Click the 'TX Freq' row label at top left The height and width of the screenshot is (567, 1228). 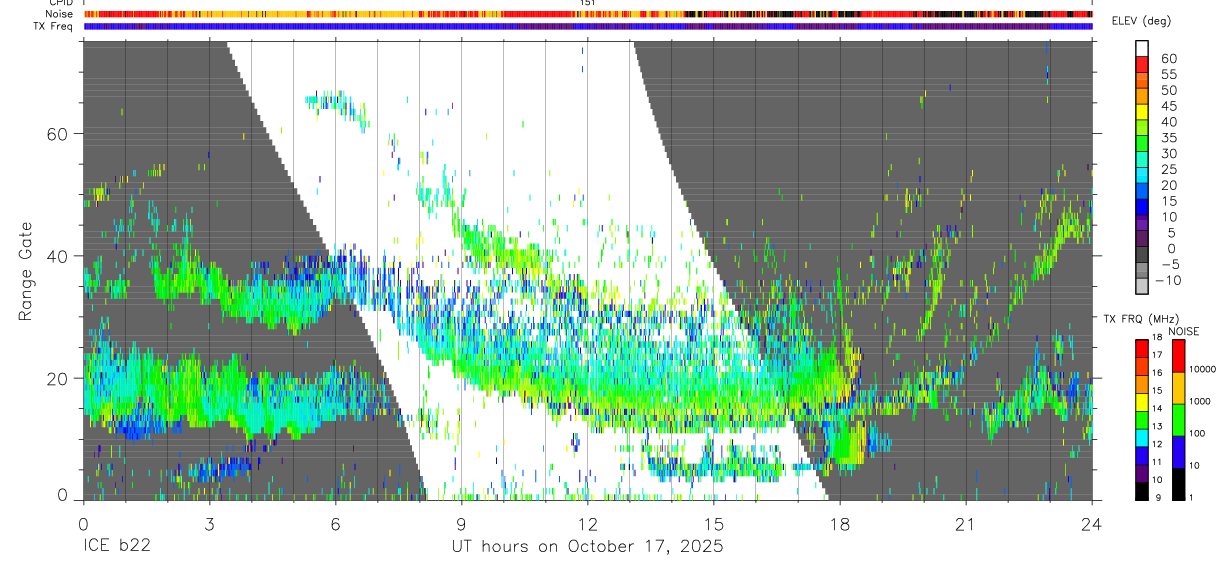[55, 26]
